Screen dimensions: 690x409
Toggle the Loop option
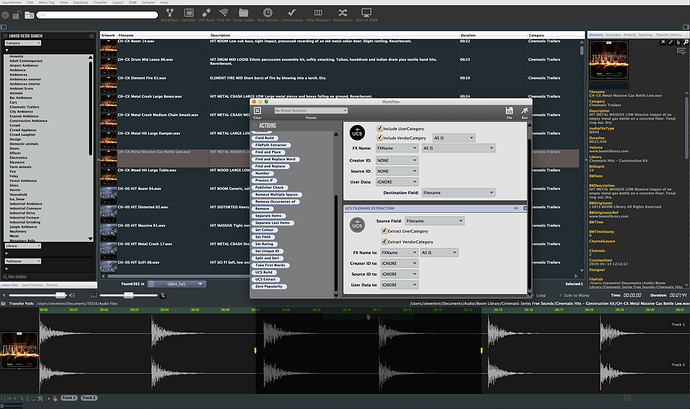coord(538,295)
